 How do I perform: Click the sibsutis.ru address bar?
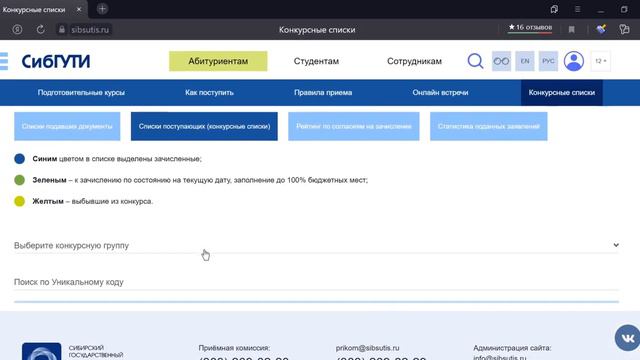tap(90, 30)
